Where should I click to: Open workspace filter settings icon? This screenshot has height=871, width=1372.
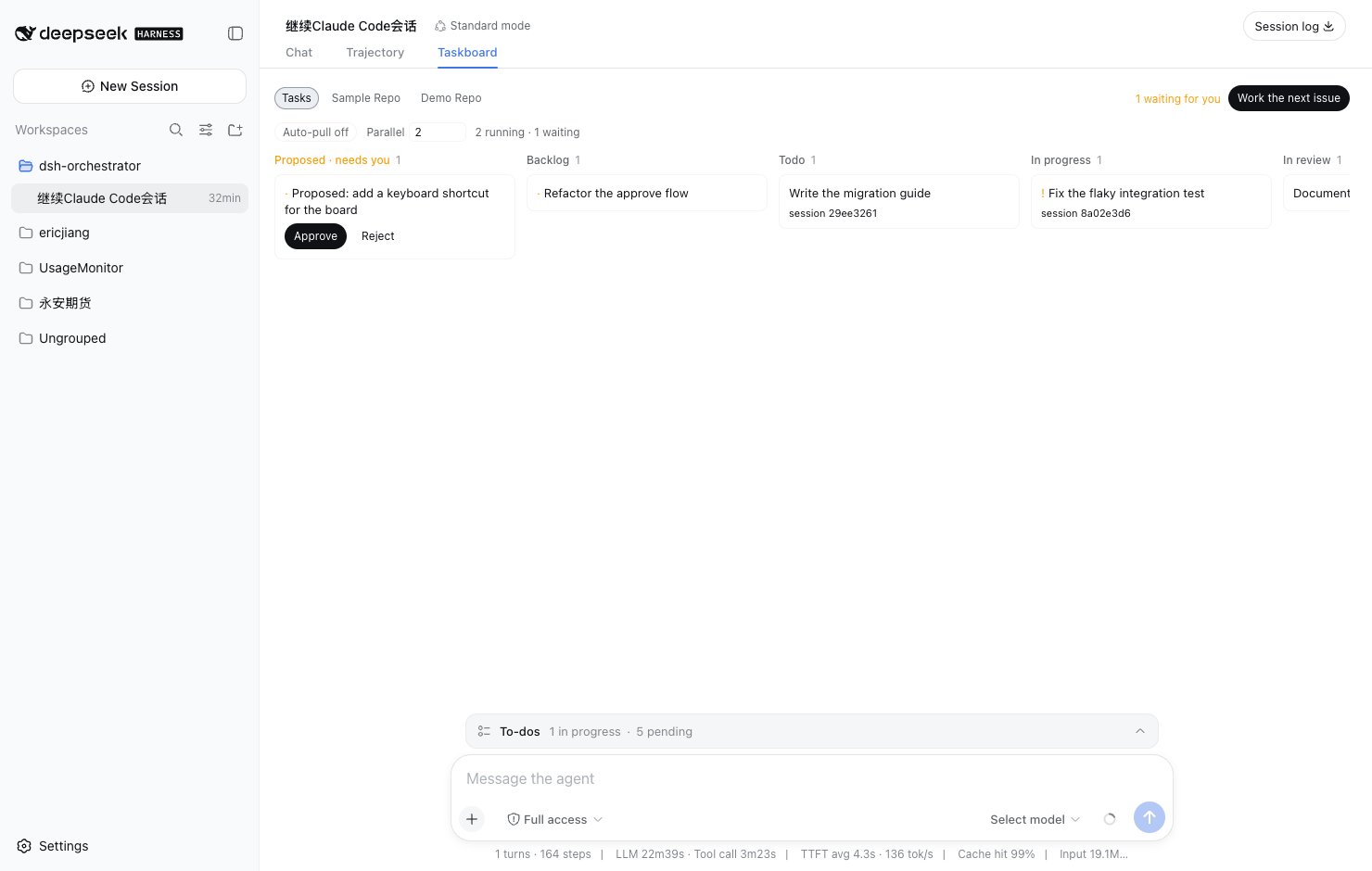coord(206,130)
